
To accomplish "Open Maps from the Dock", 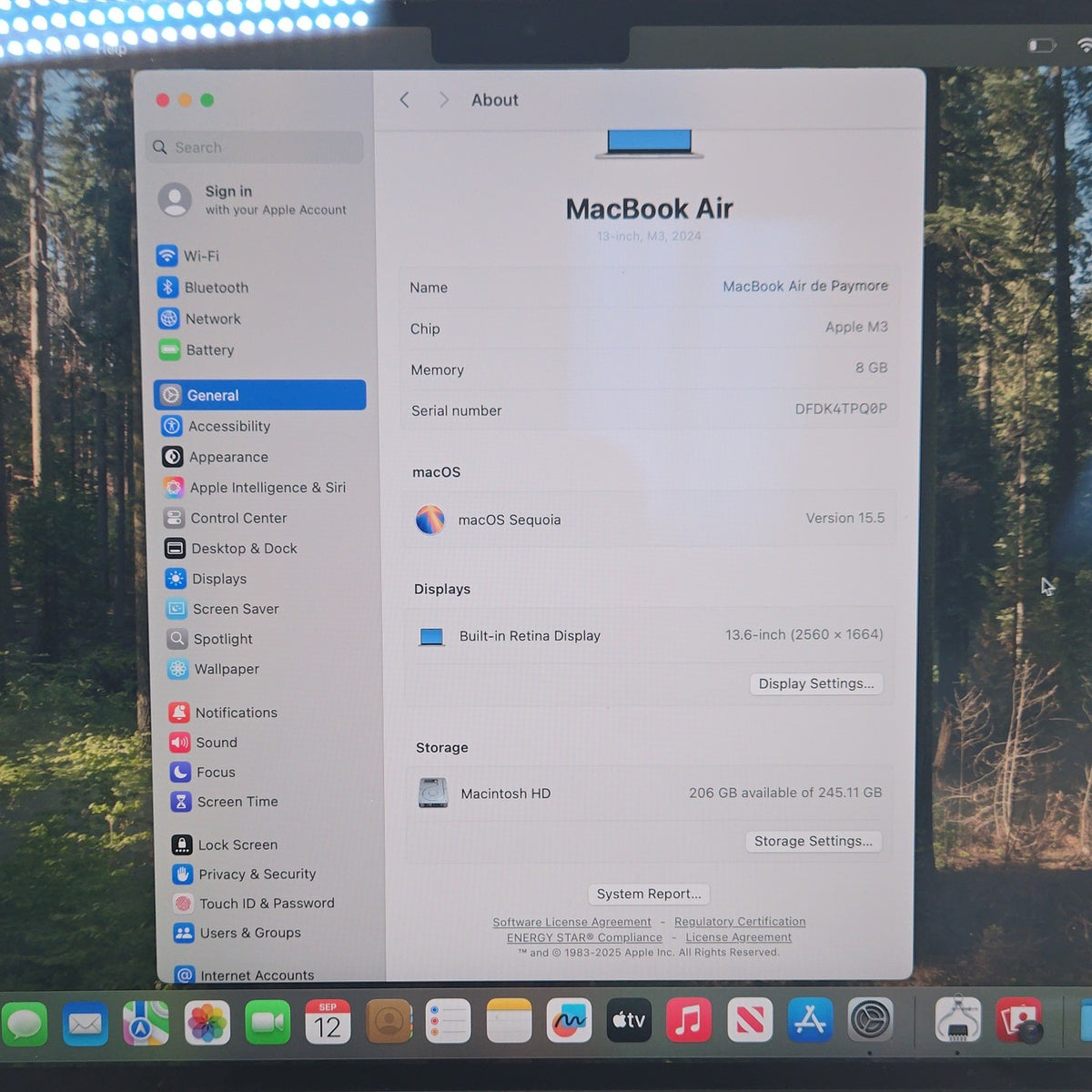I will point(146,1023).
